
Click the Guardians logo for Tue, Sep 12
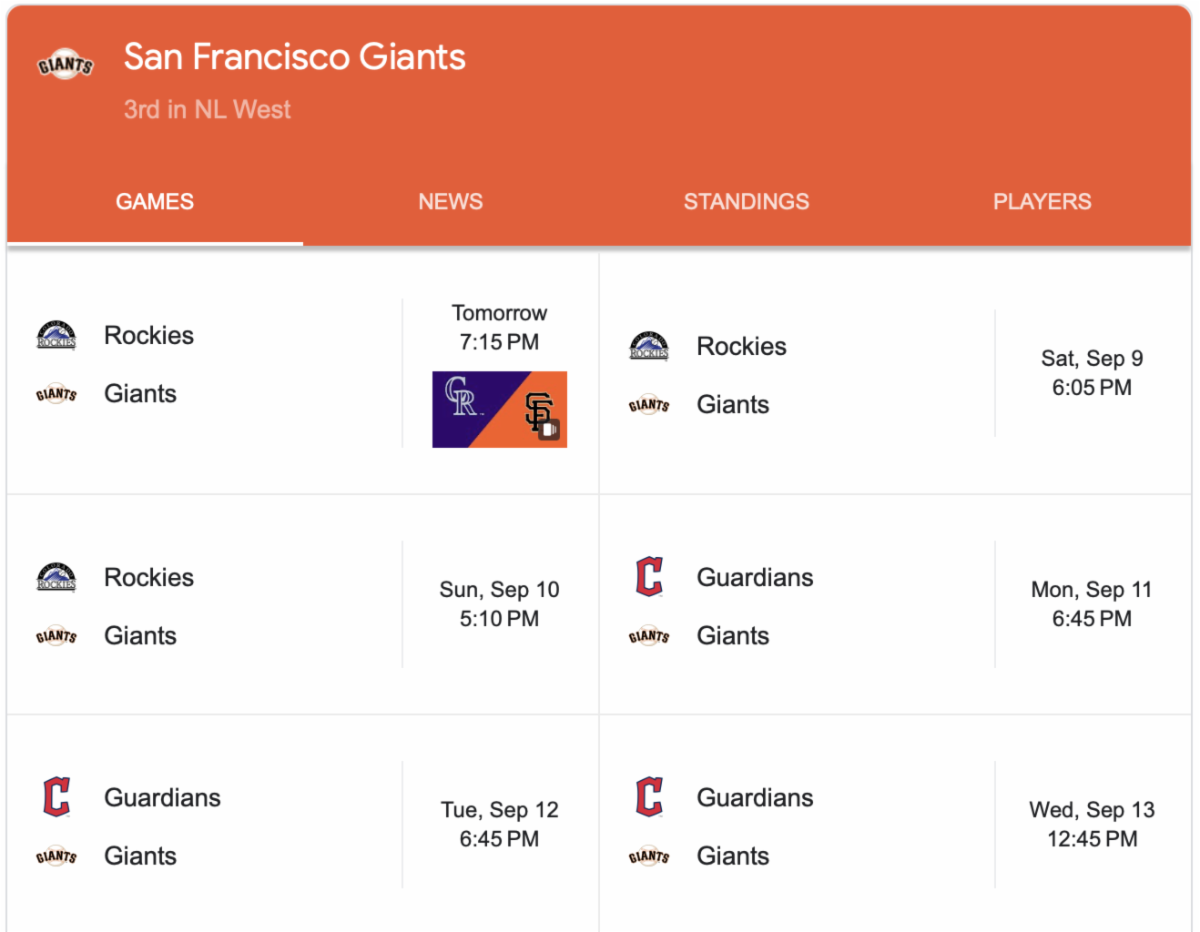click(56, 798)
